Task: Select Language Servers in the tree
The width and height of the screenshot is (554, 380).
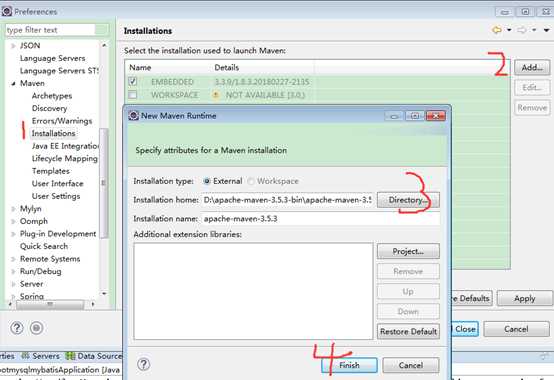Action: tap(53, 58)
